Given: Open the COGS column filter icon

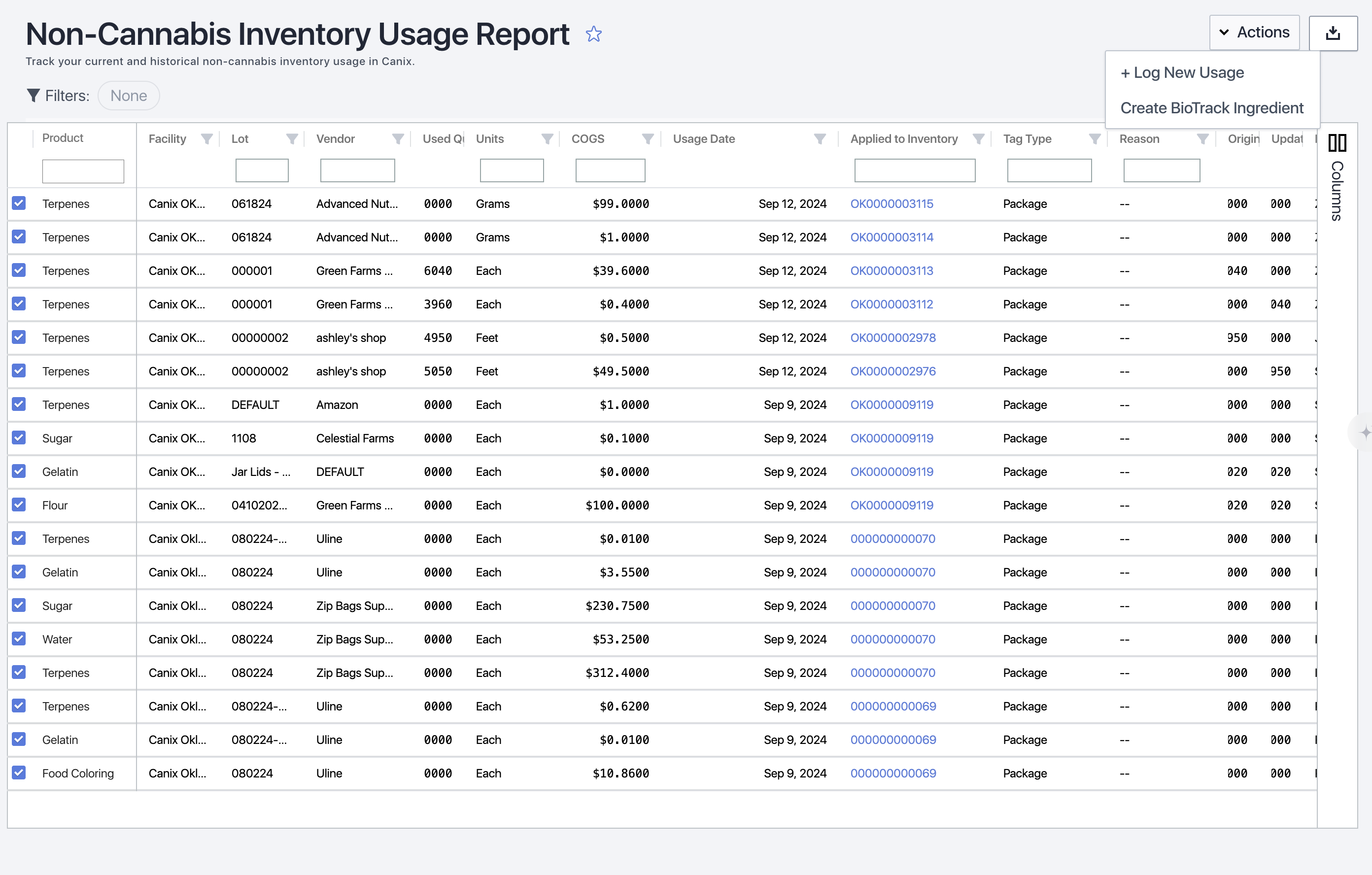Looking at the screenshot, I should click(x=647, y=139).
